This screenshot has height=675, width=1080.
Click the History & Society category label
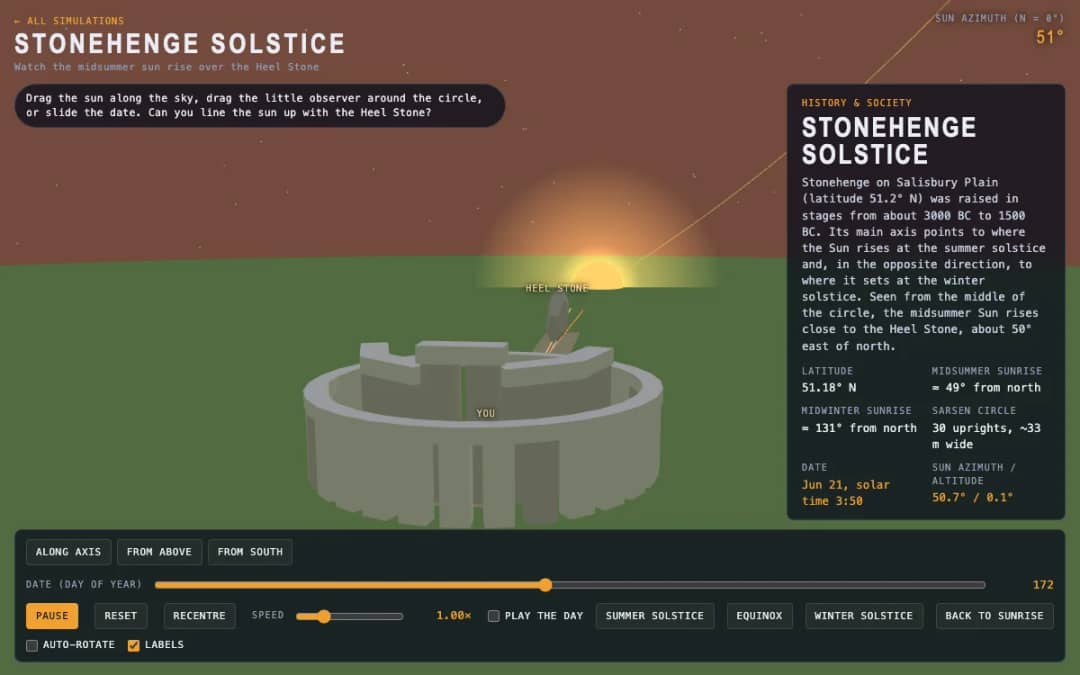click(856, 103)
